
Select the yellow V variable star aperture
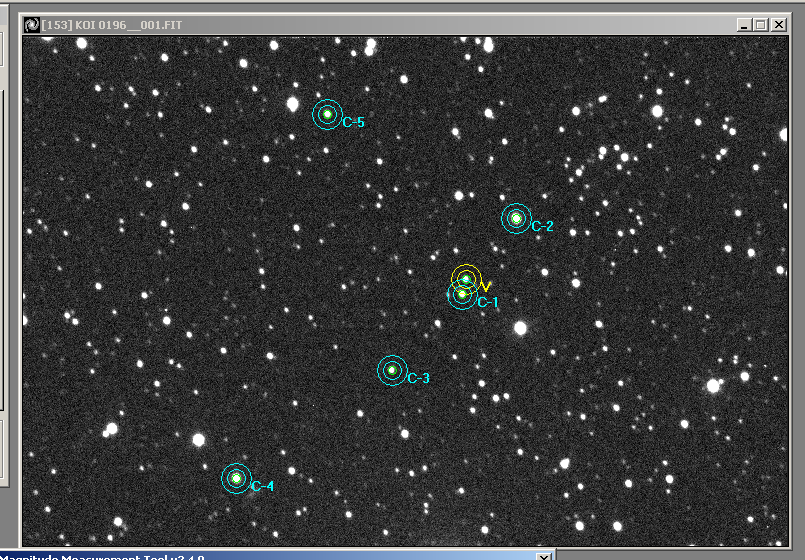click(466, 279)
